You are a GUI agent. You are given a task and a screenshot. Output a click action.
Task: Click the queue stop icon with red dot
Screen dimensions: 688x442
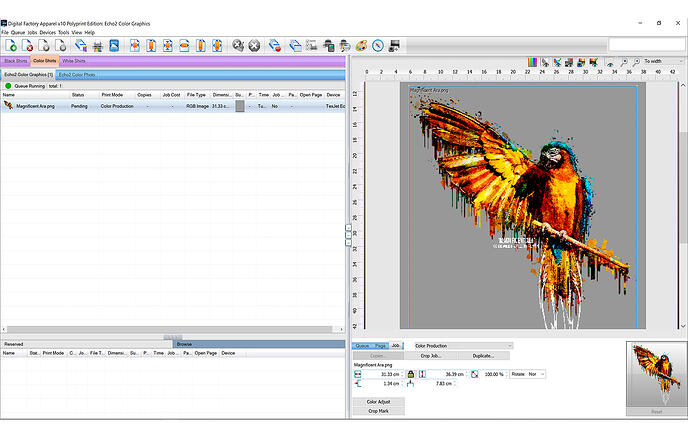(275, 46)
